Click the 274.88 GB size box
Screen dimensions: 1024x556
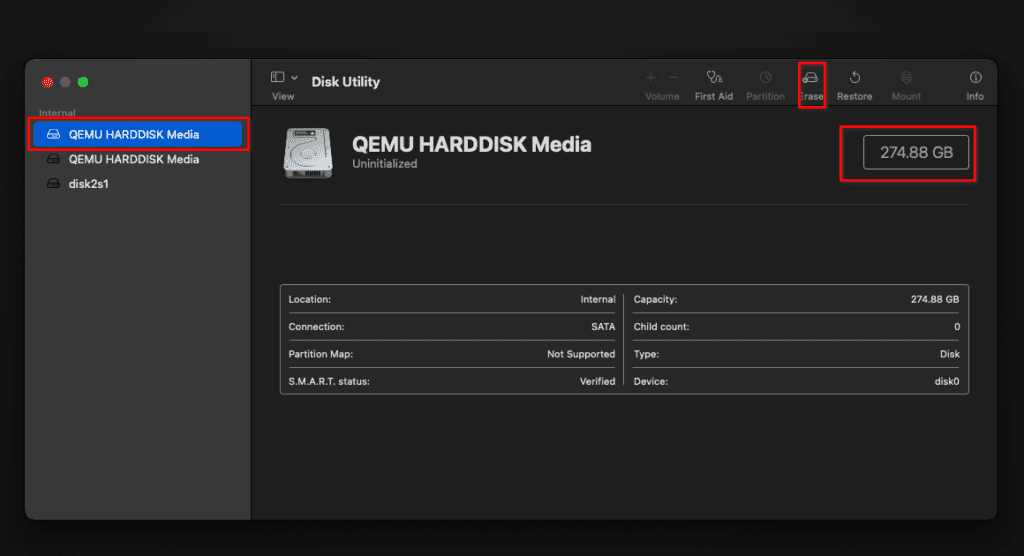pyautogui.click(x=916, y=152)
